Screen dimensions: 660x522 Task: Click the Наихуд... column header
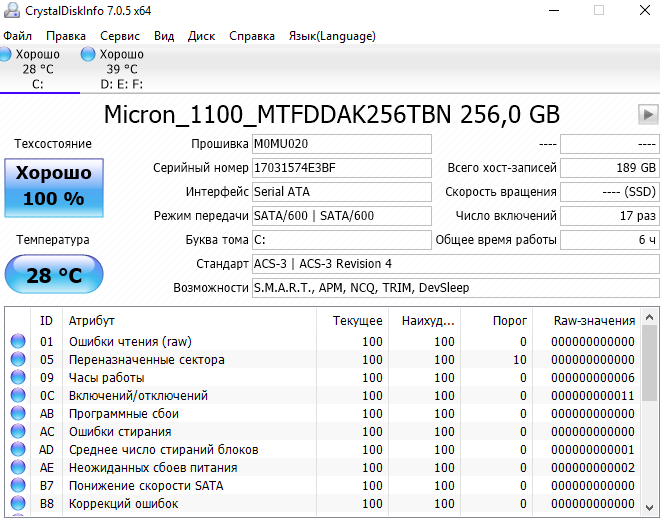(x=424, y=321)
